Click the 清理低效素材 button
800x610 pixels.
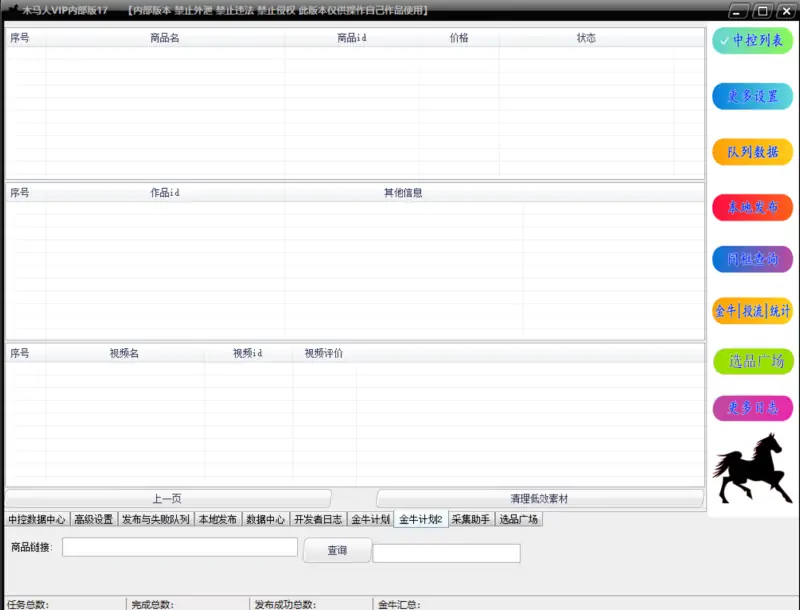click(x=539, y=498)
